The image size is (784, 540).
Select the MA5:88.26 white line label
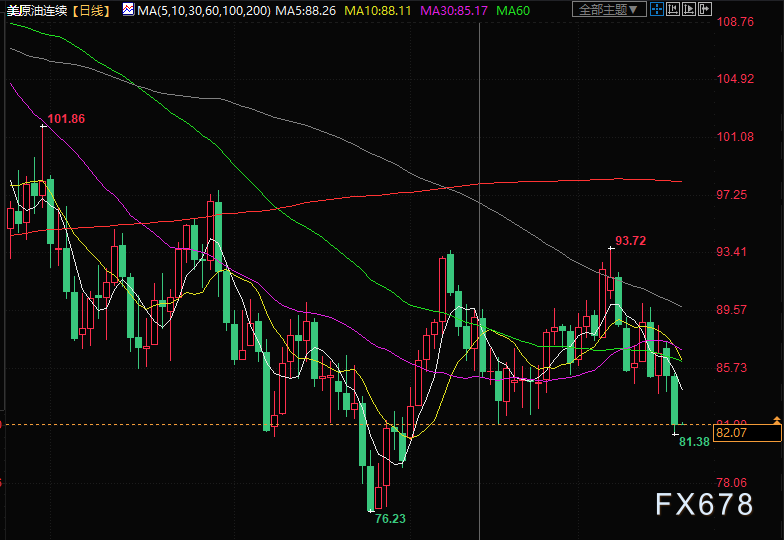pos(306,10)
